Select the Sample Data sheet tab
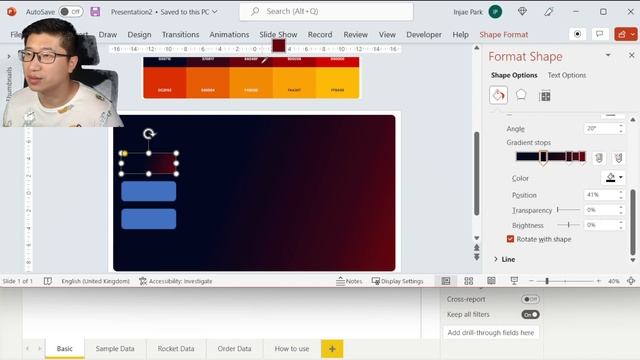The height and width of the screenshot is (360, 640). (115, 349)
